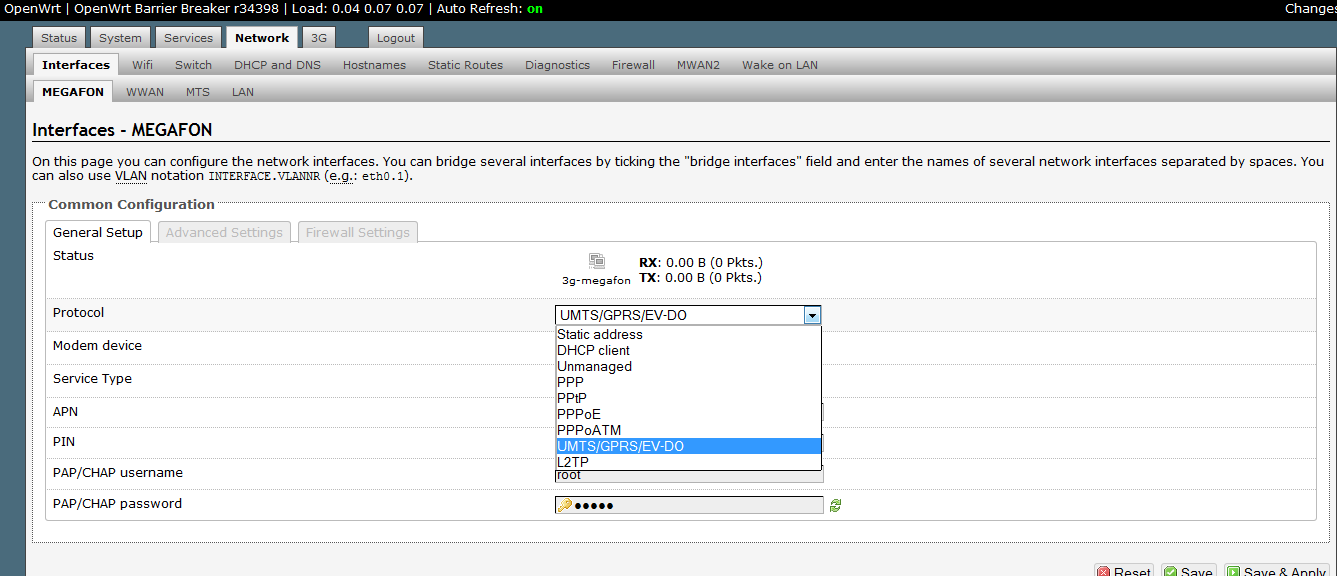Open the Protocol dropdown arrow
The image size is (1337, 576).
click(812, 315)
